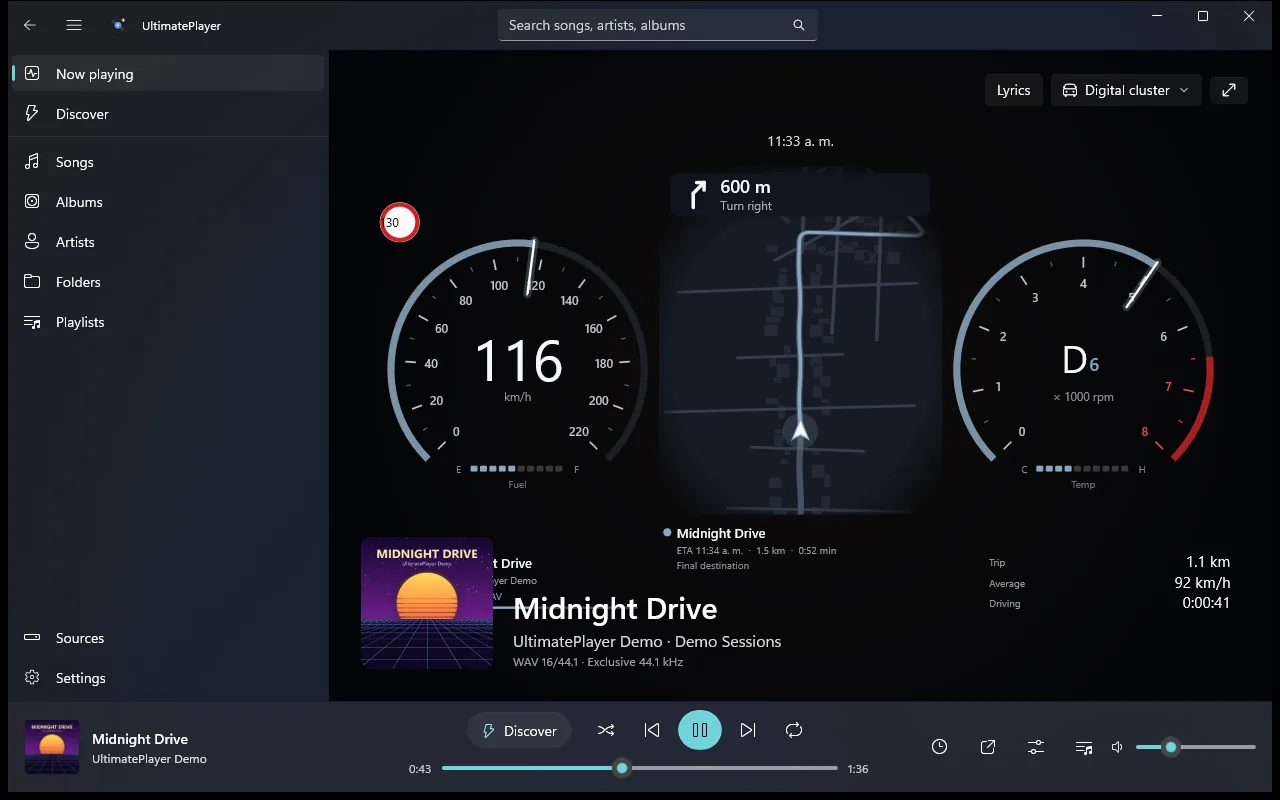This screenshot has height=800, width=1280.
Task: Open Settings in sidebar
Action: coord(168,678)
